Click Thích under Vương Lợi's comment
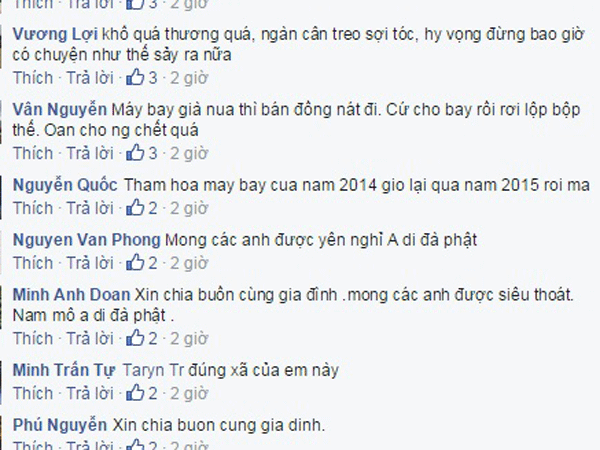600x450 pixels. pos(33,78)
